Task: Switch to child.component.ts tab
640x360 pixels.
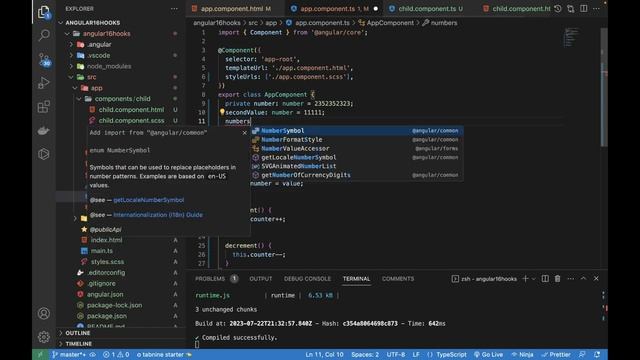Action: coord(427,9)
